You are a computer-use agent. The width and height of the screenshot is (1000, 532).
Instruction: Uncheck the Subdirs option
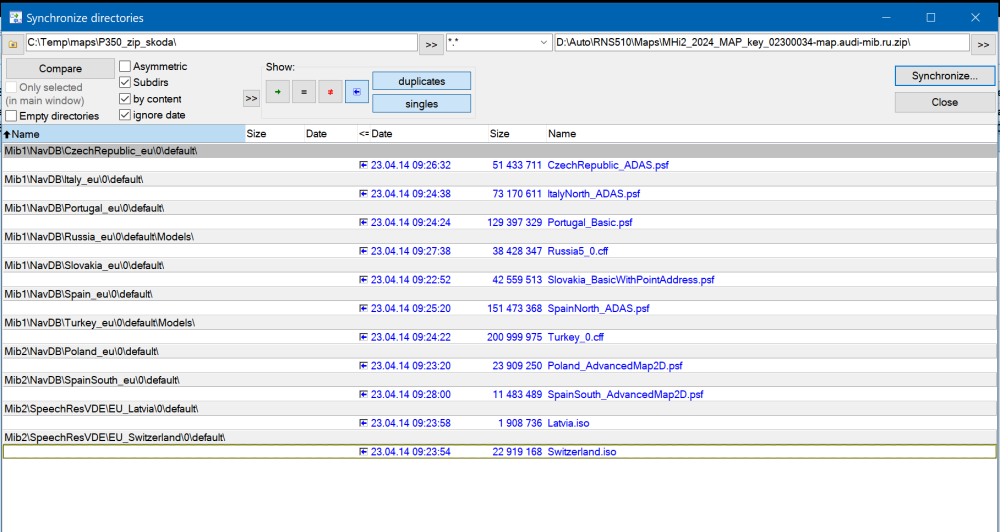click(125, 82)
